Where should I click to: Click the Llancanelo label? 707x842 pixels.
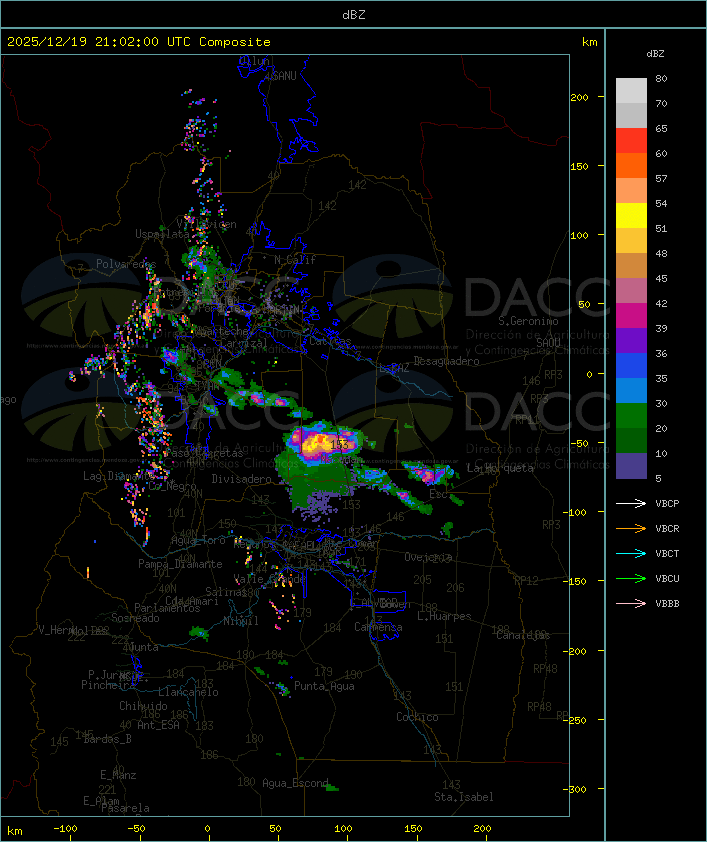click(188, 692)
